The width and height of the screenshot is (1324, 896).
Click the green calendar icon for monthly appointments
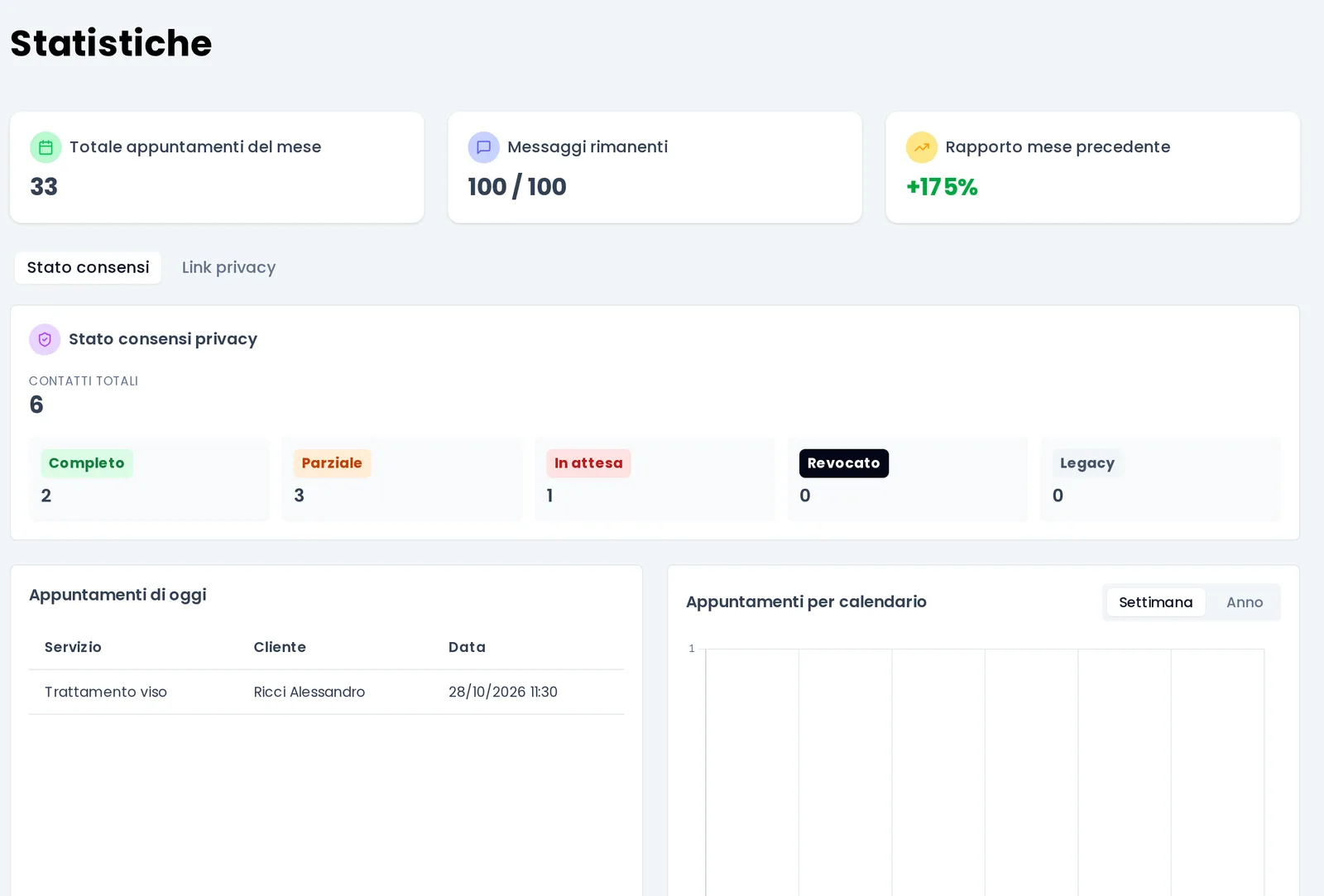point(46,147)
